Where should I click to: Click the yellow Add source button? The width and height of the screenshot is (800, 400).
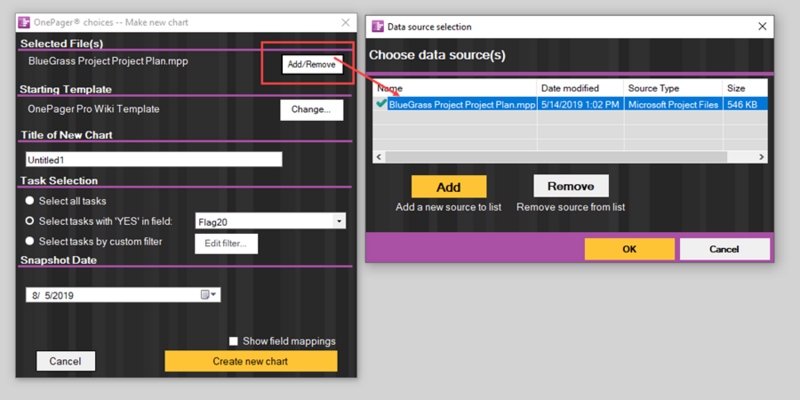point(449,187)
